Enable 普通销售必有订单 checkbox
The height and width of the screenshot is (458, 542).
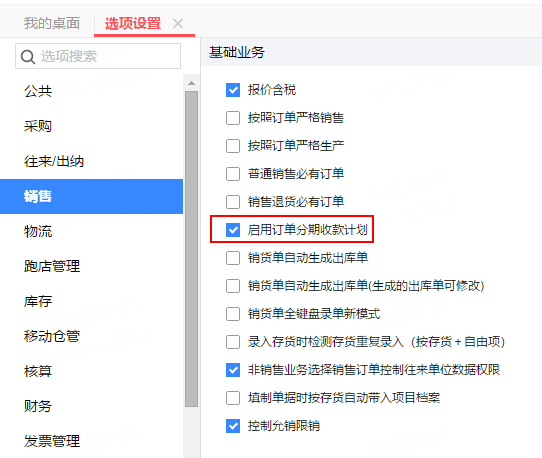pyautogui.click(x=233, y=174)
